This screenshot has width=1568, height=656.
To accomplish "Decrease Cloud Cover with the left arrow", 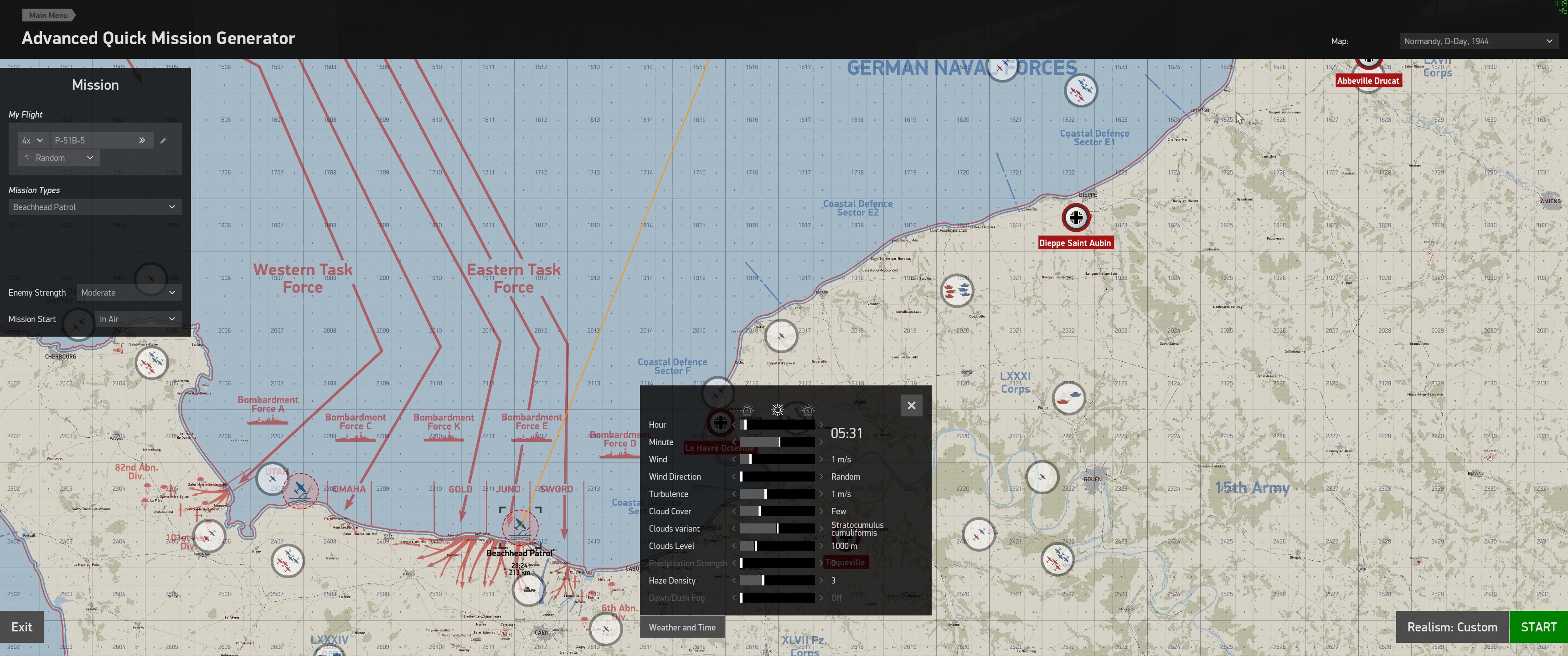I will pyautogui.click(x=733, y=511).
